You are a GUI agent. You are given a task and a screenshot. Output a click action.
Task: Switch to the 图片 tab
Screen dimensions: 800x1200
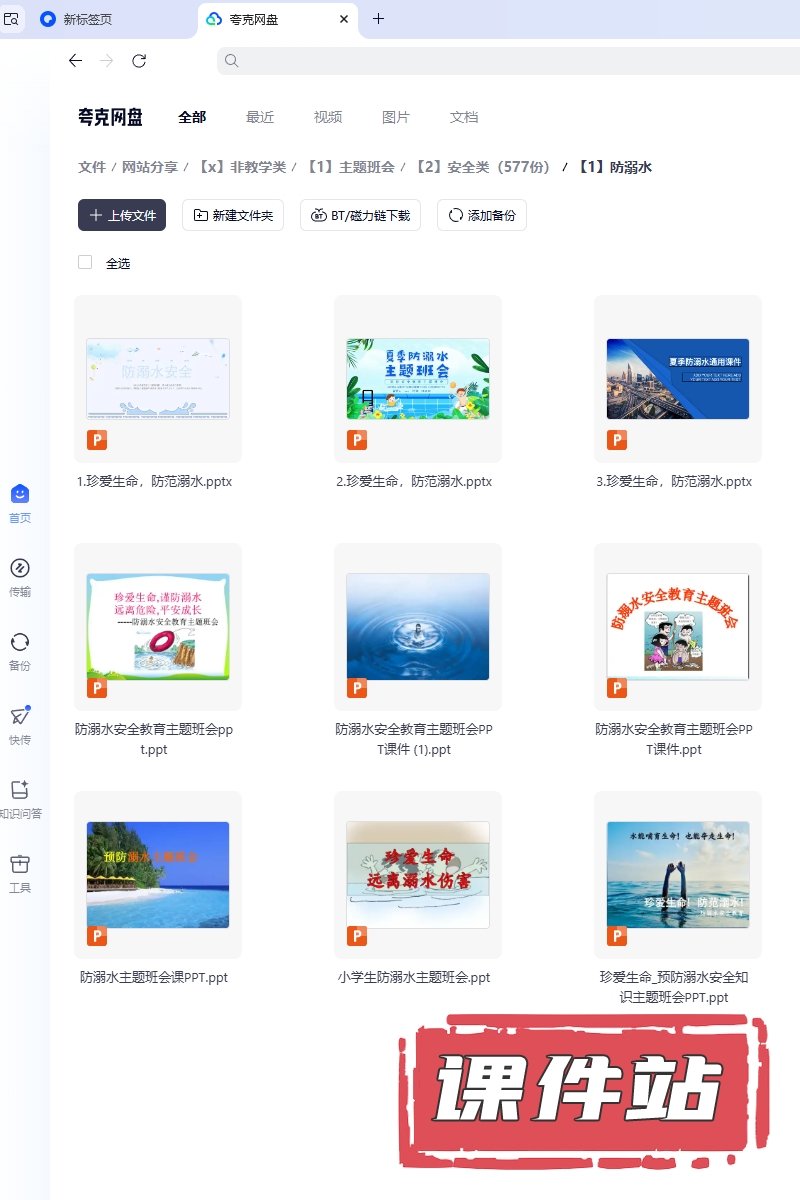coord(396,117)
